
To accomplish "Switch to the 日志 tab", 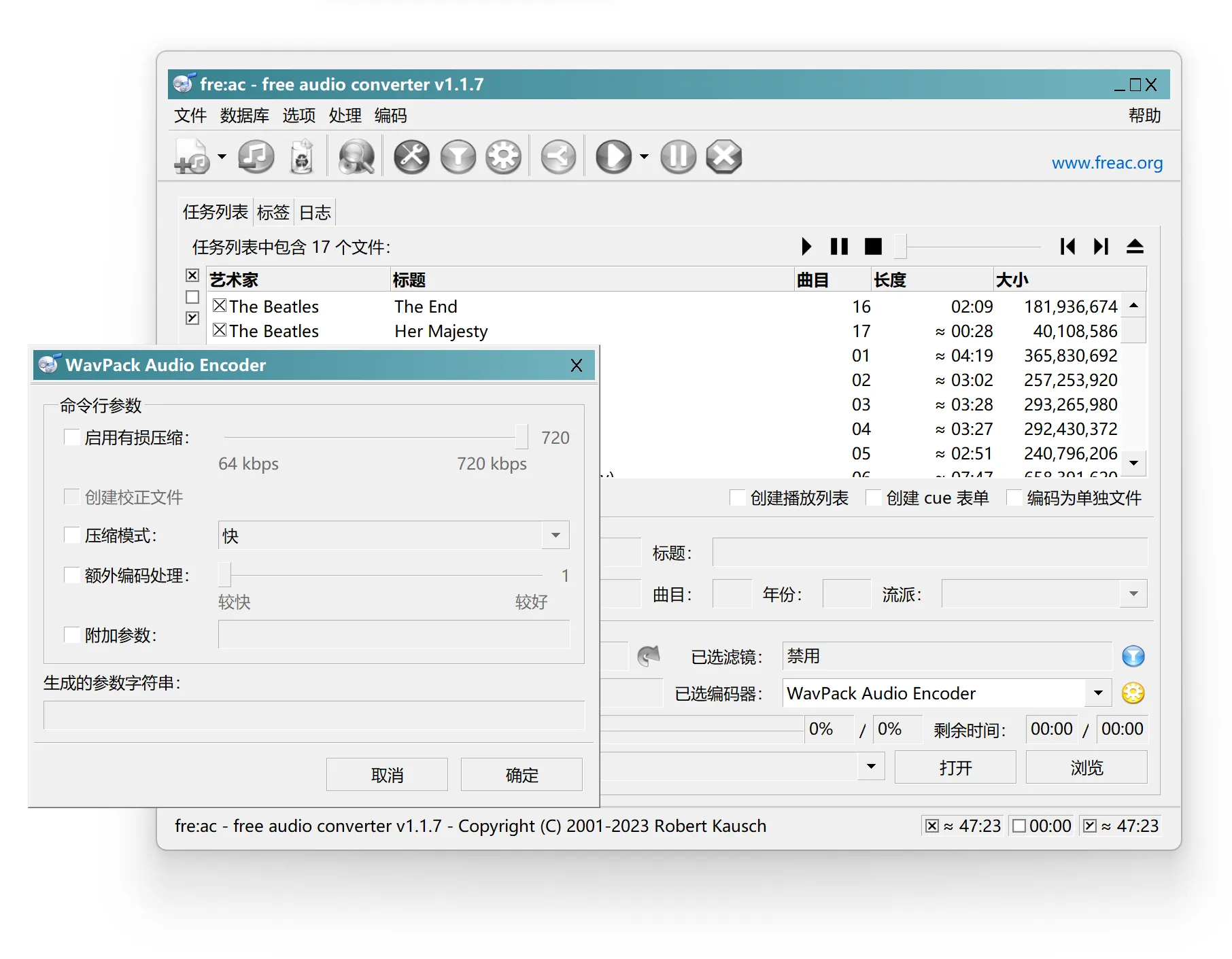I will pyautogui.click(x=314, y=211).
